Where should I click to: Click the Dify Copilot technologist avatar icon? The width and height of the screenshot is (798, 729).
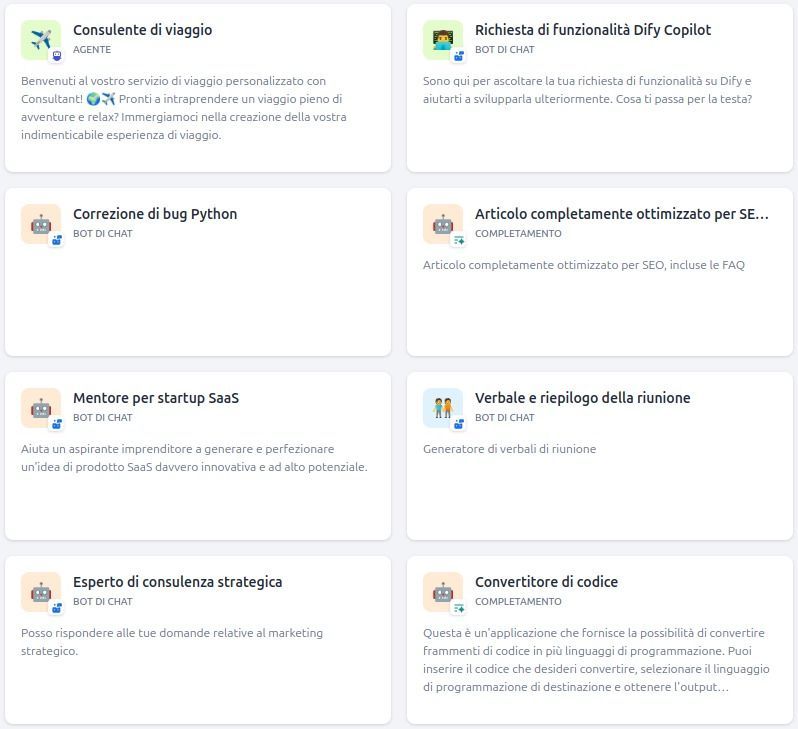[x=442, y=39]
